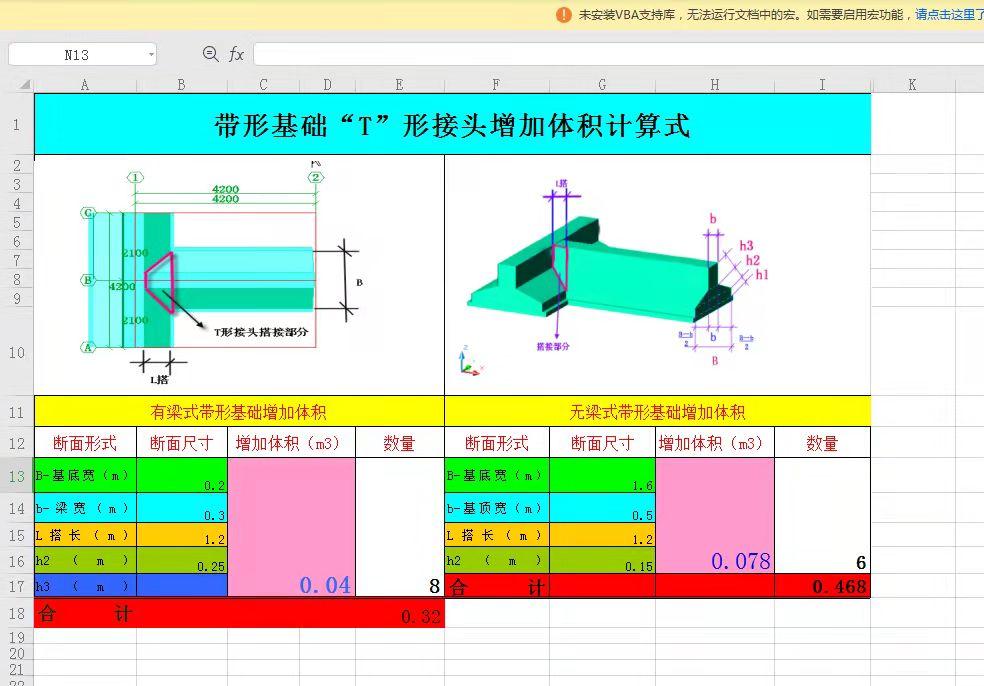Click inside the empty formula bar
984x686 pixels.
tap(600, 54)
